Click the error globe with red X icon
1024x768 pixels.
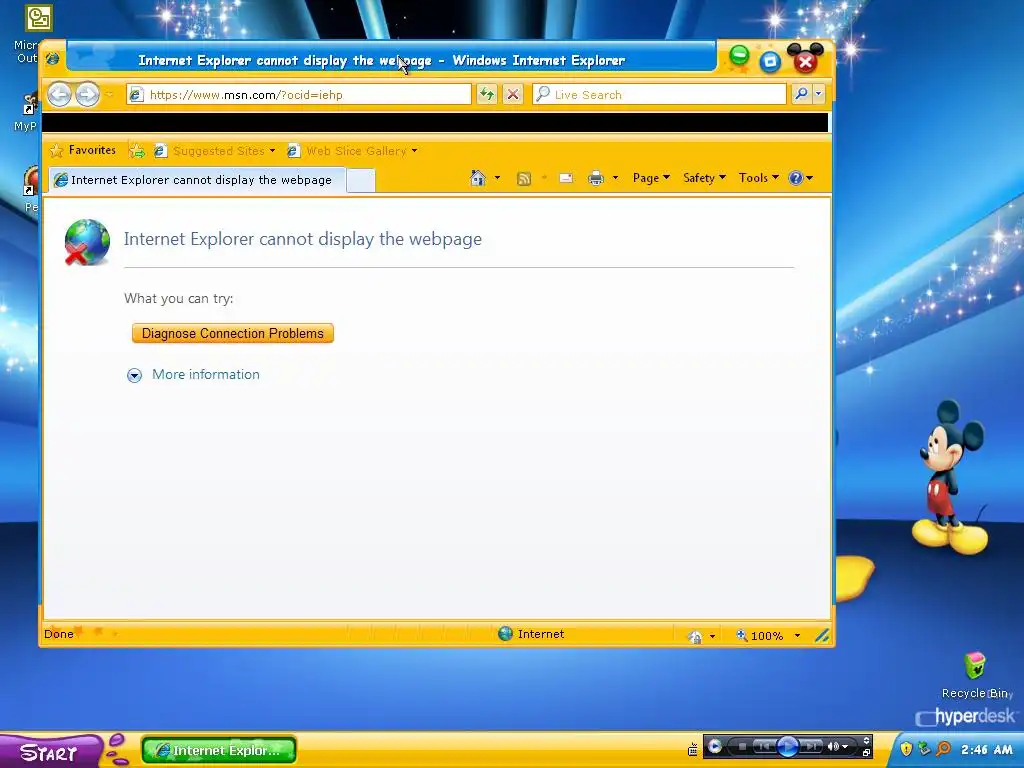pos(87,242)
